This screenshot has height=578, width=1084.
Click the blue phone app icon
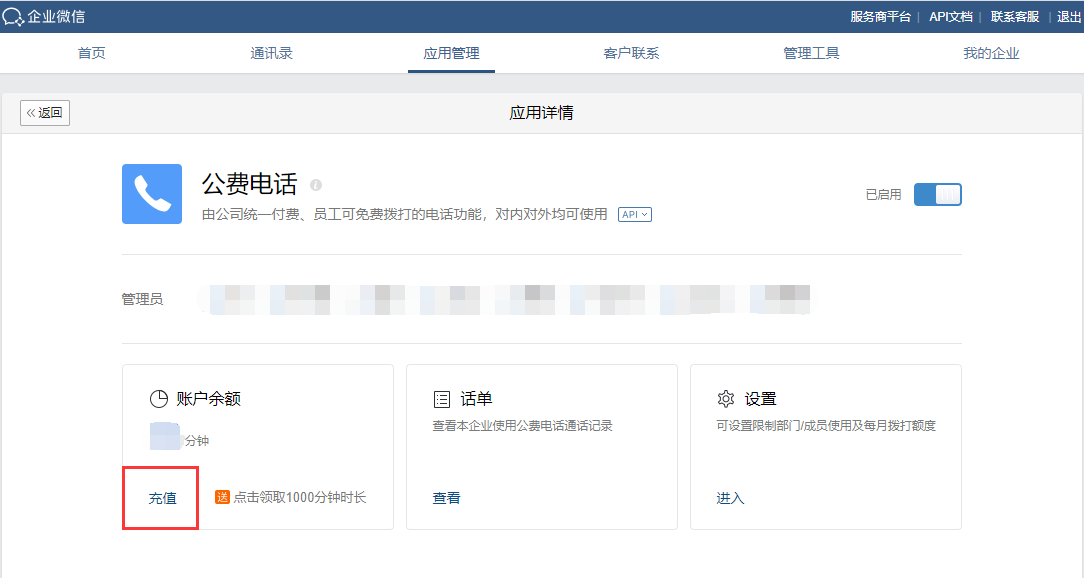pos(152,194)
